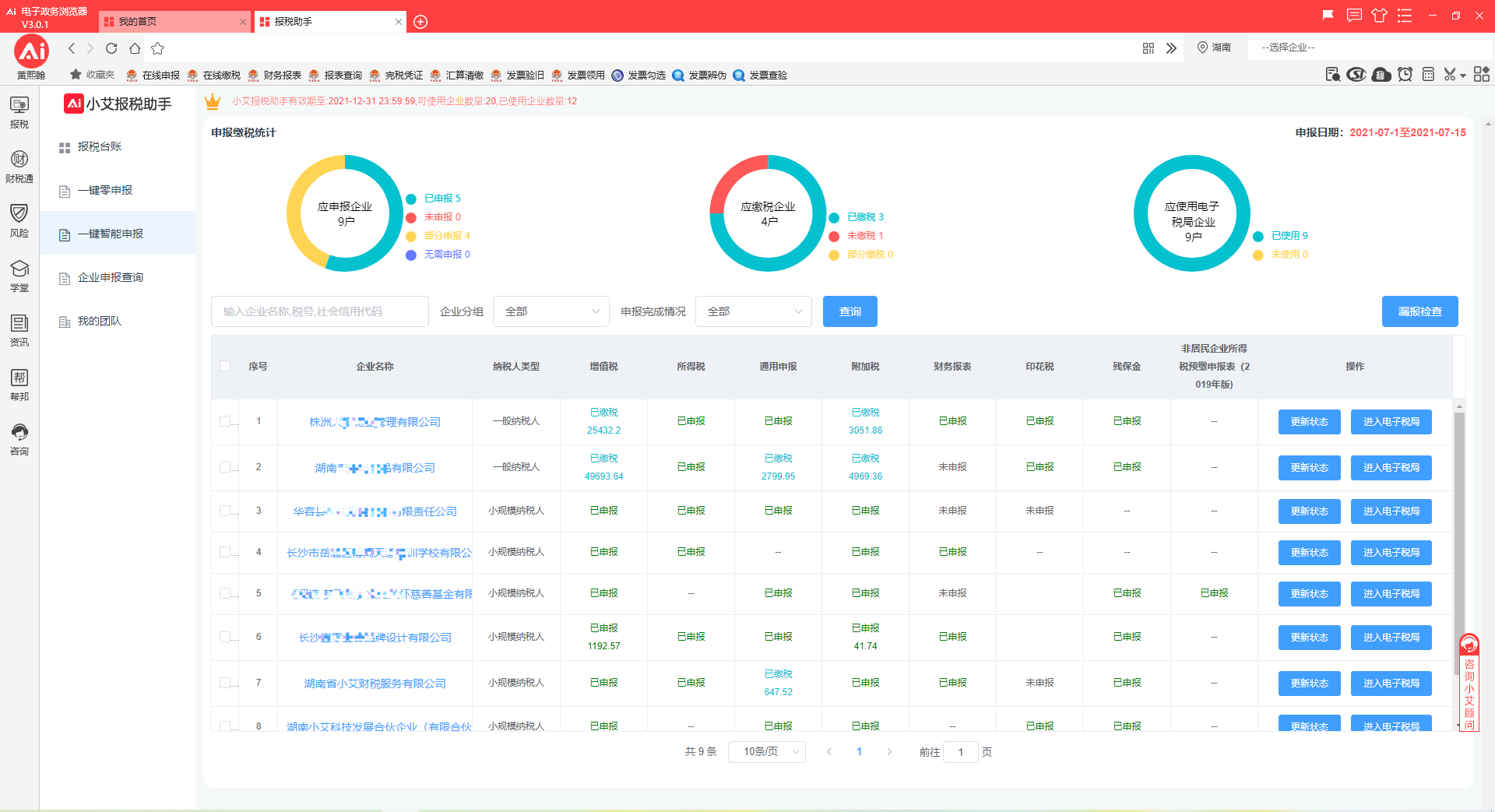The width and height of the screenshot is (1495, 812).
Task: Click the eye icon in right toolbar
Action: point(1356,75)
